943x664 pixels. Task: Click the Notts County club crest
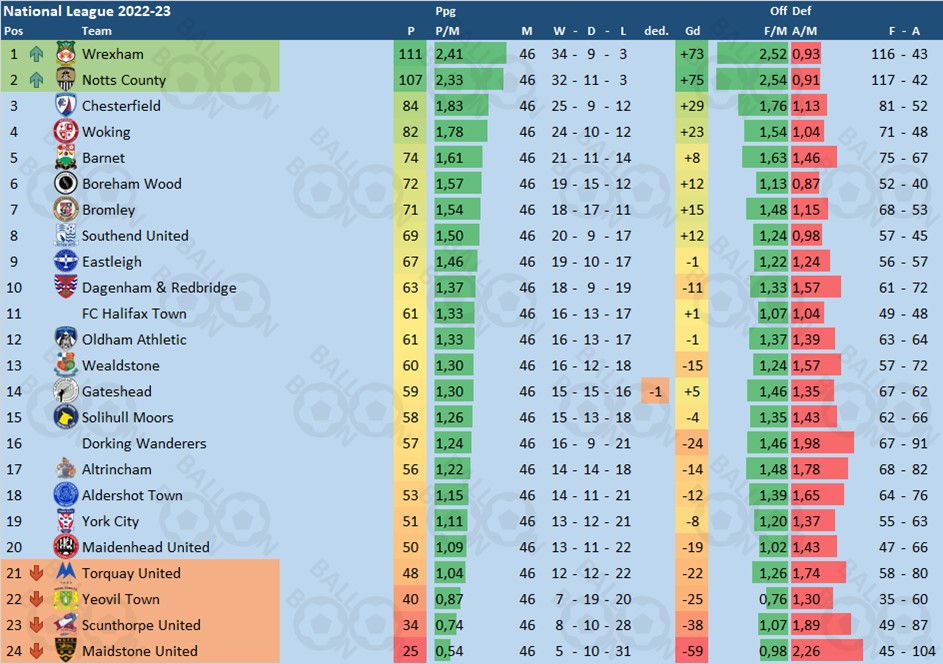[66, 79]
